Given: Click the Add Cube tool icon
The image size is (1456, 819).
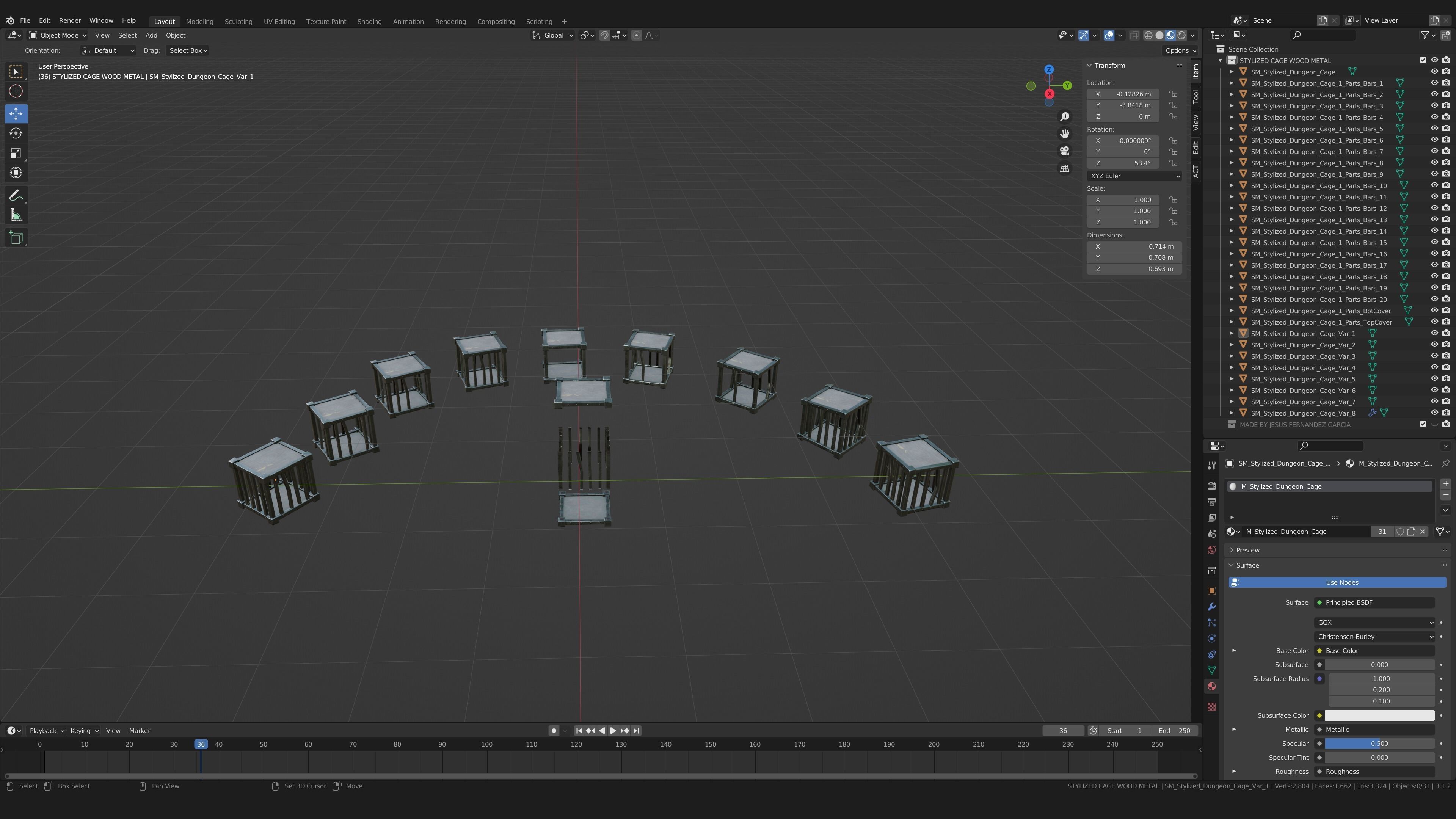Looking at the screenshot, I should pos(16,237).
